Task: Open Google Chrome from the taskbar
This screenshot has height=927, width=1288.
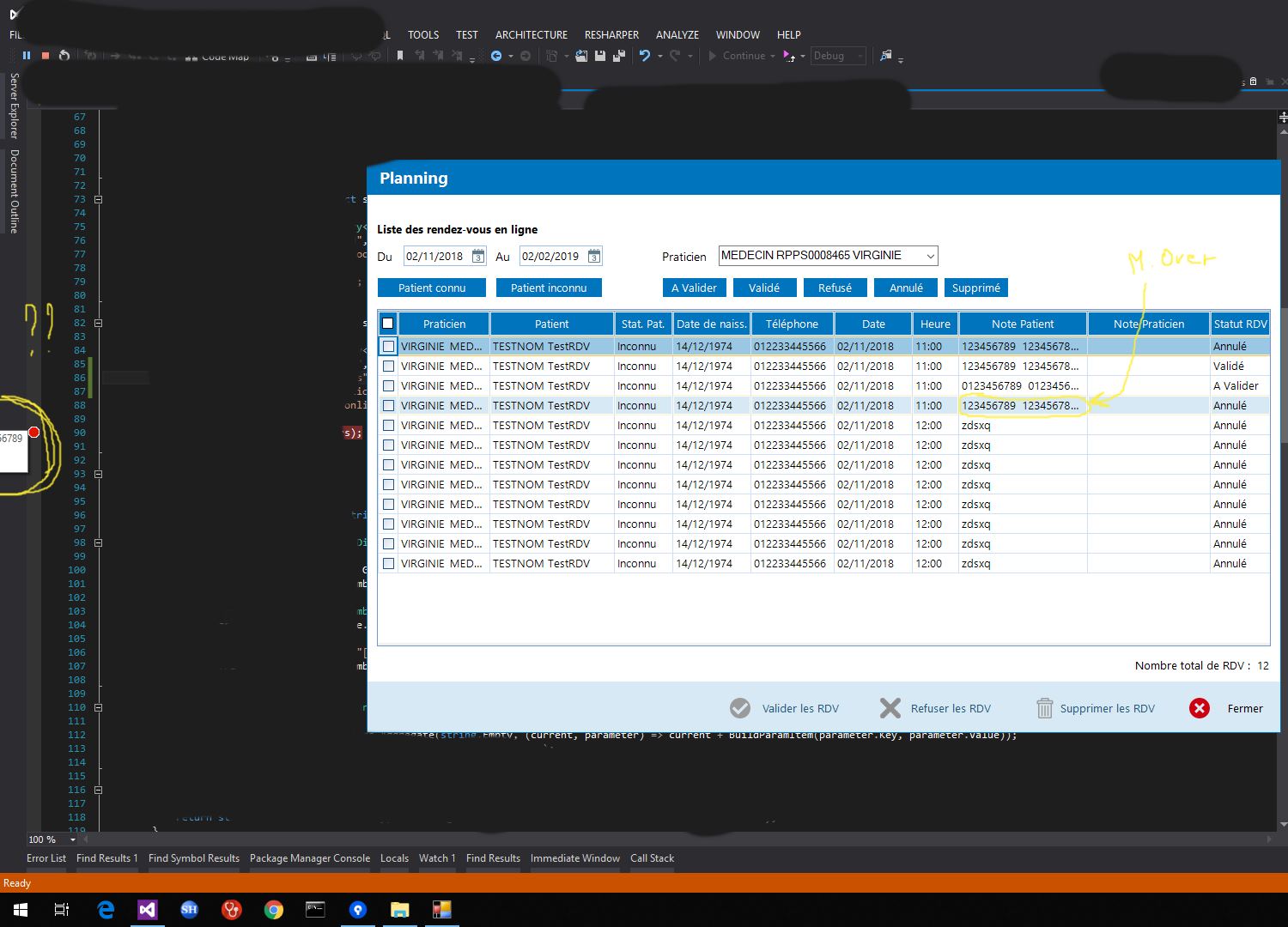Action: click(x=274, y=910)
